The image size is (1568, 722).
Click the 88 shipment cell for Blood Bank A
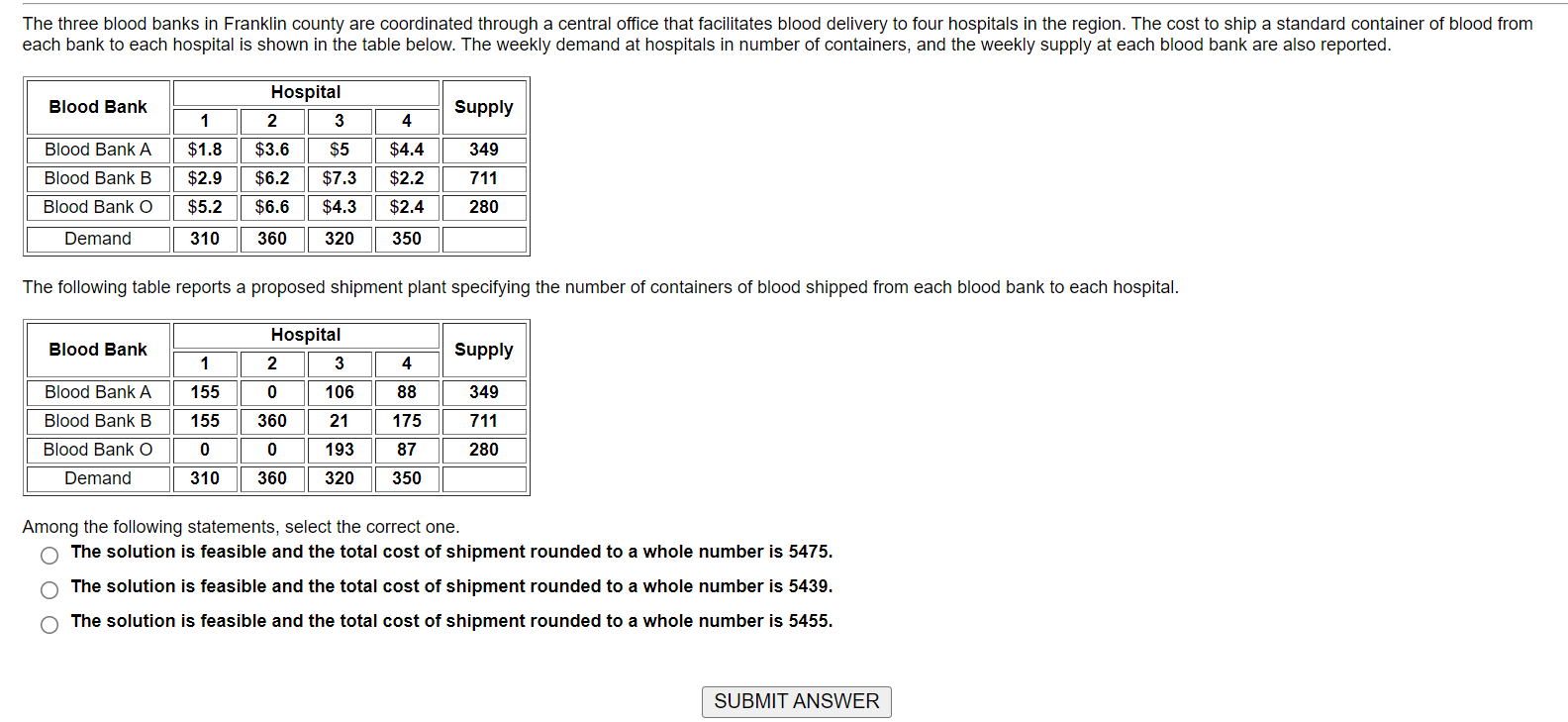tap(406, 392)
